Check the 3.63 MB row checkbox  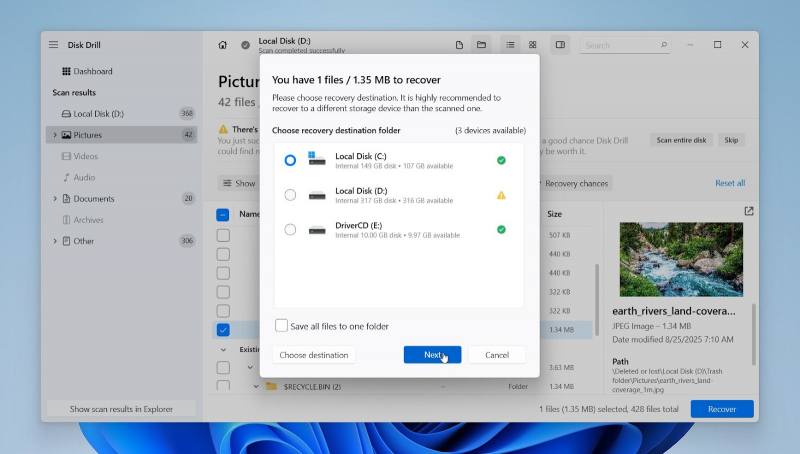pyautogui.click(x=223, y=367)
